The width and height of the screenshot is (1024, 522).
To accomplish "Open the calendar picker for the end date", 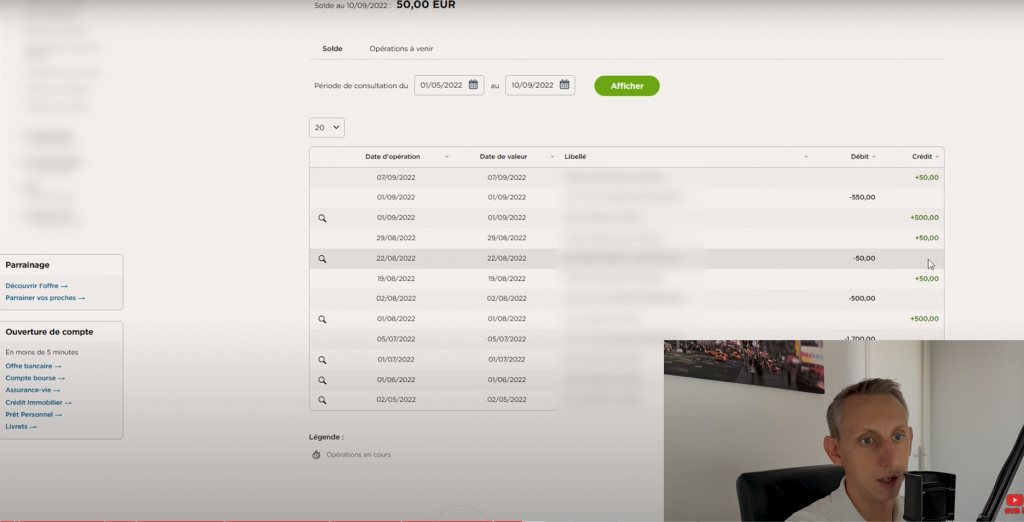I will [x=565, y=85].
